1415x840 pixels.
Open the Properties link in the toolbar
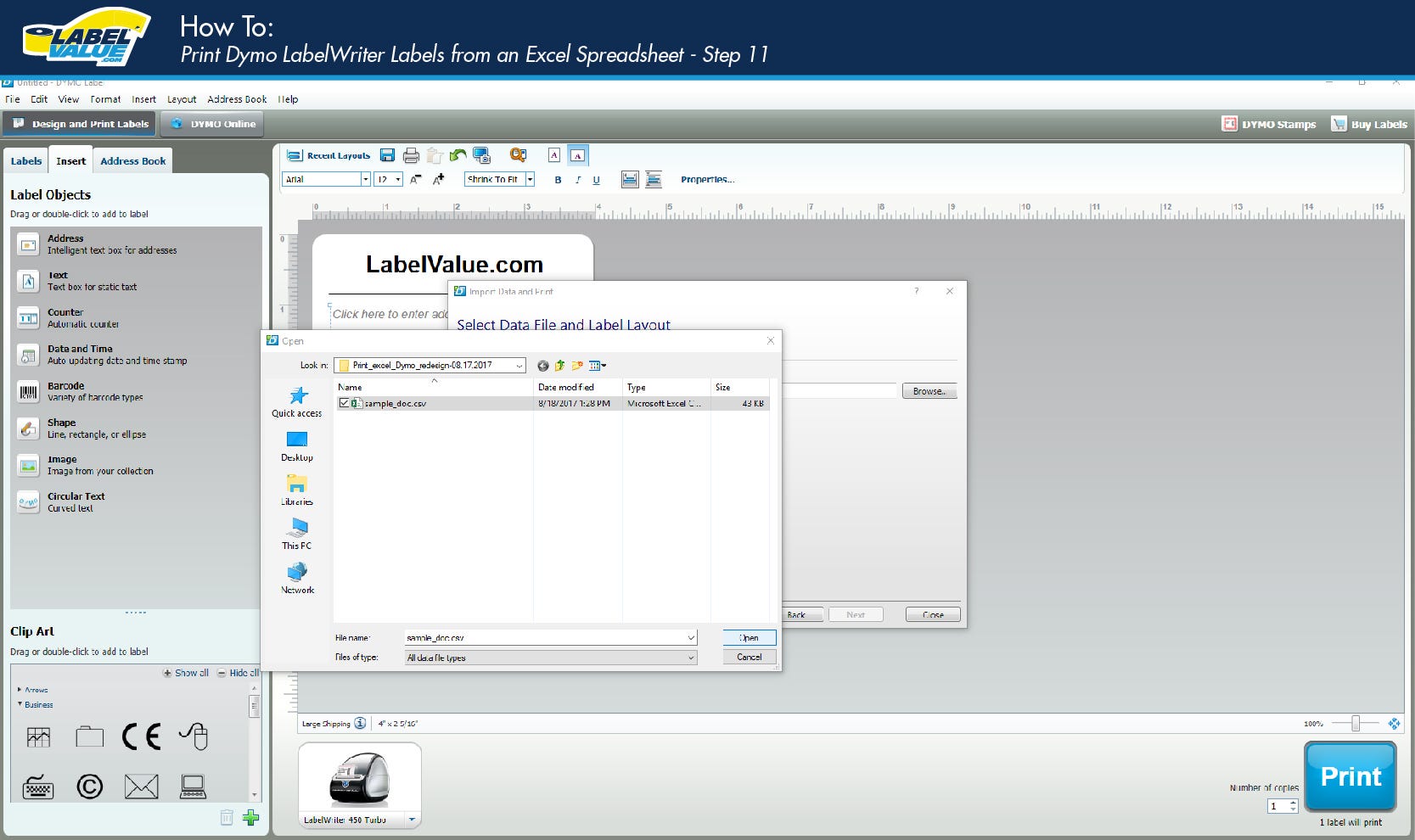[x=707, y=180]
